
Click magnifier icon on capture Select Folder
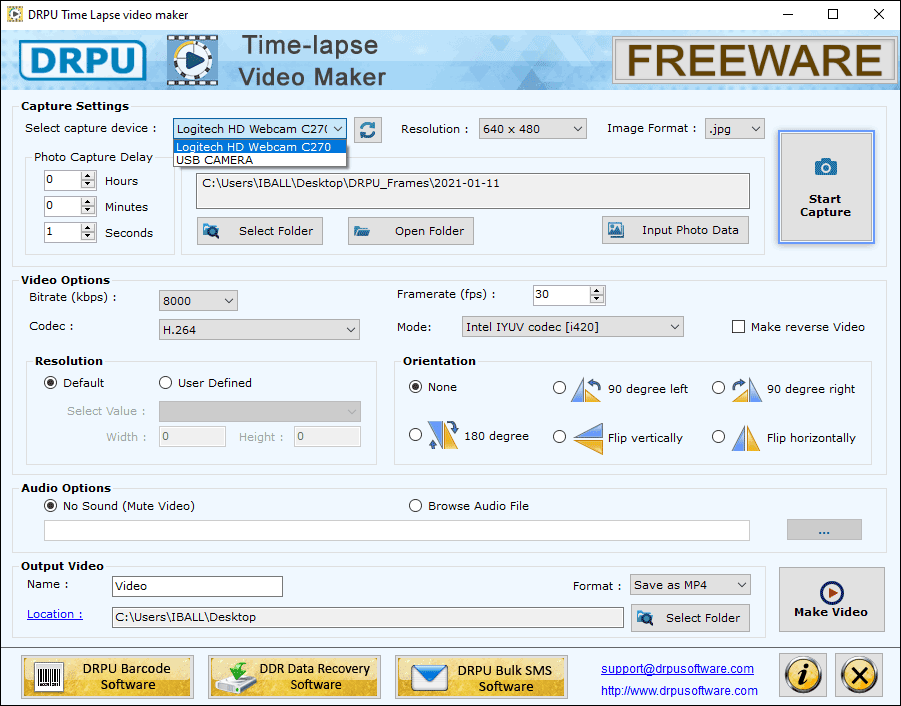point(211,231)
